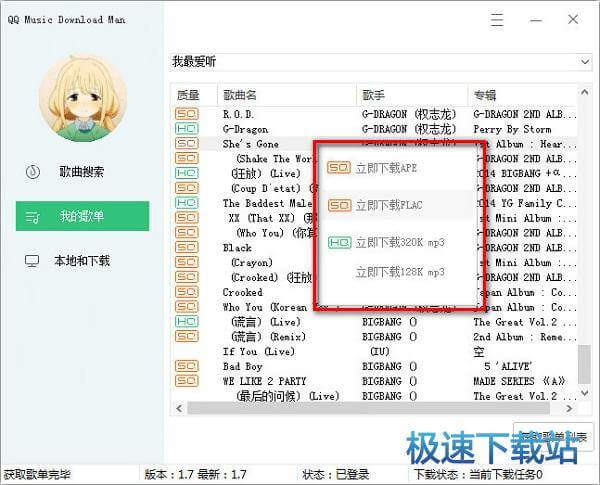600x485 pixels.
Task: Click SQ badge of WE LIKE 2 PARTY row
Action: pos(187,381)
